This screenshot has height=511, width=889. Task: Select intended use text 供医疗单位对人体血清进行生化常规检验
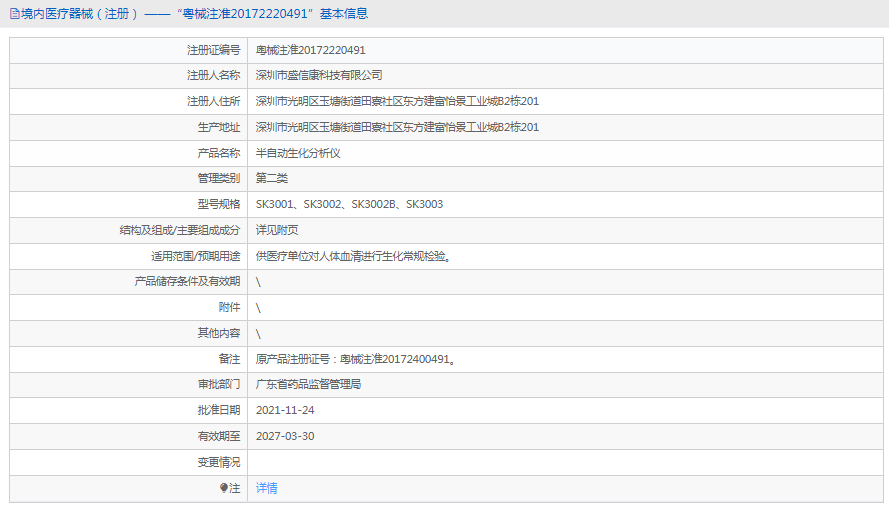[353, 256]
